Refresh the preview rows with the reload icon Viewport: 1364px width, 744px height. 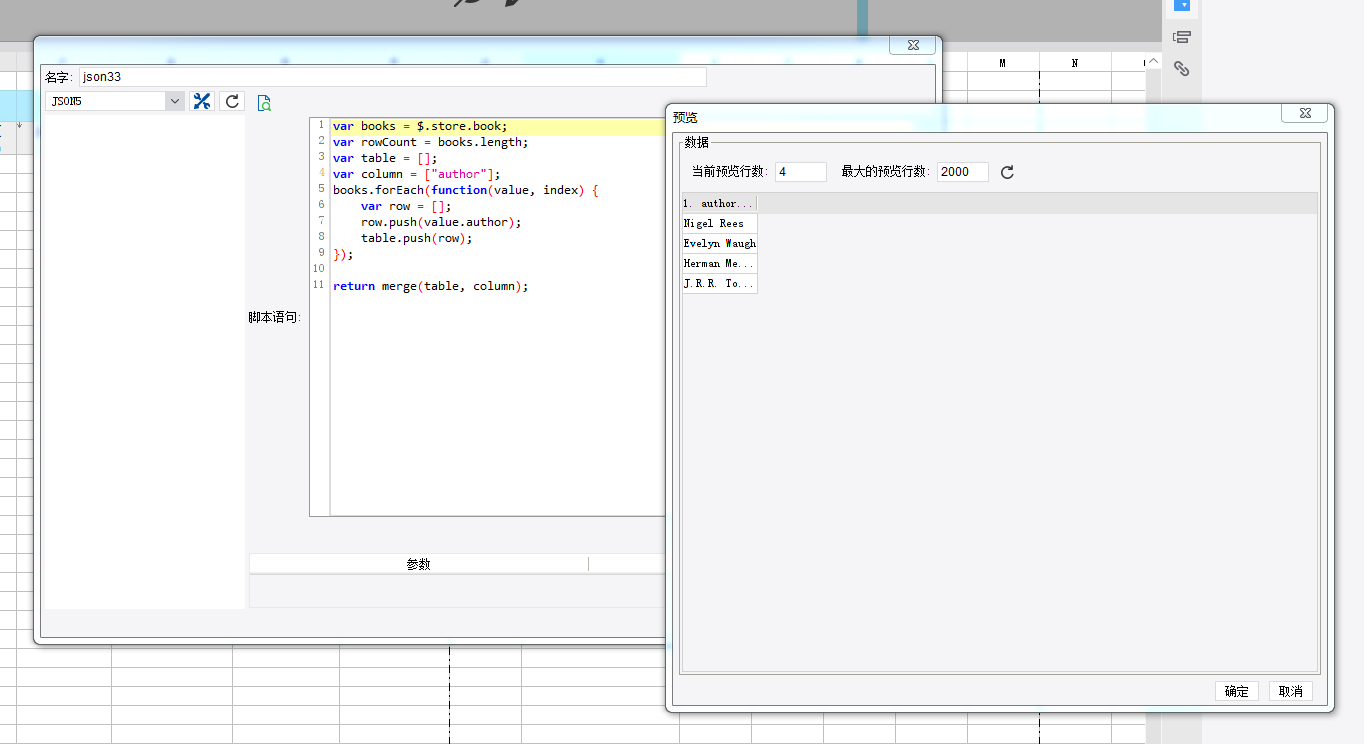(1007, 172)
